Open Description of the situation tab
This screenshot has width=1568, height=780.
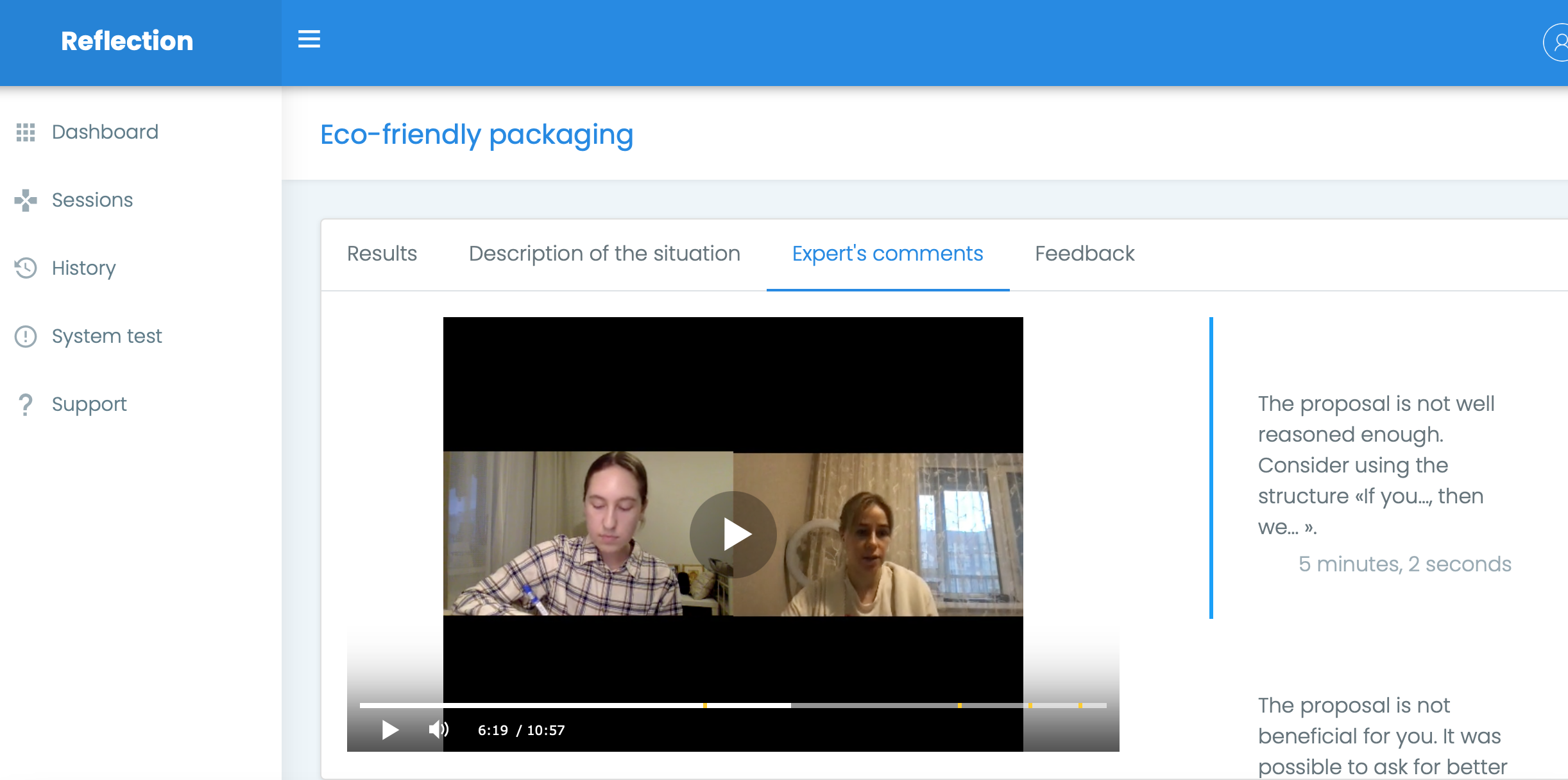coord(604,254)
